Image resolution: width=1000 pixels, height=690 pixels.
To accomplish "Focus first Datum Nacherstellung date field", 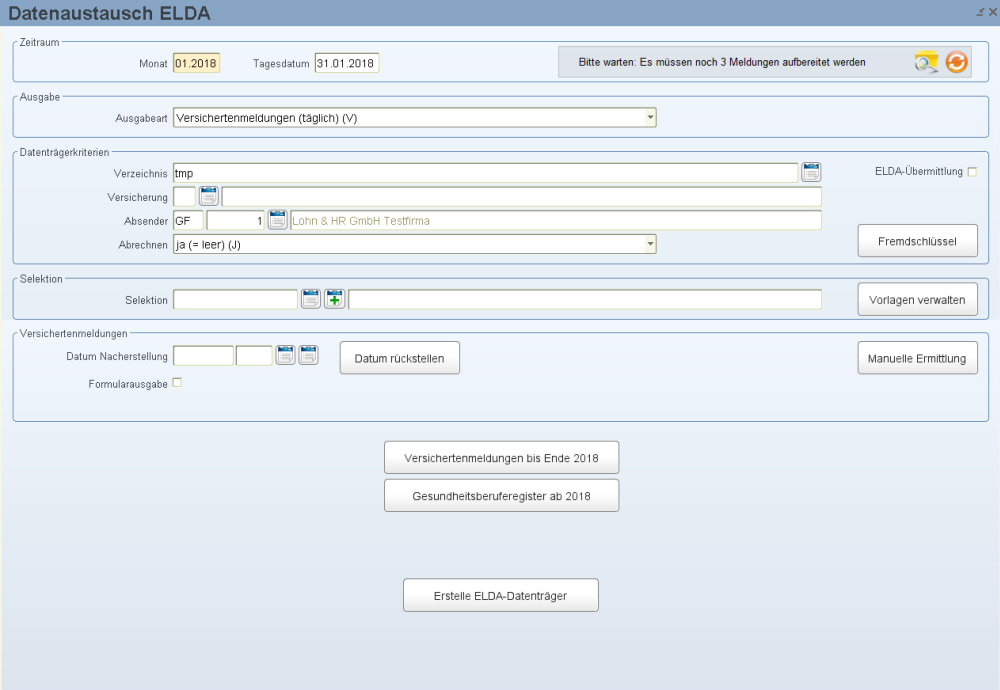I will (x=203, y=355).
